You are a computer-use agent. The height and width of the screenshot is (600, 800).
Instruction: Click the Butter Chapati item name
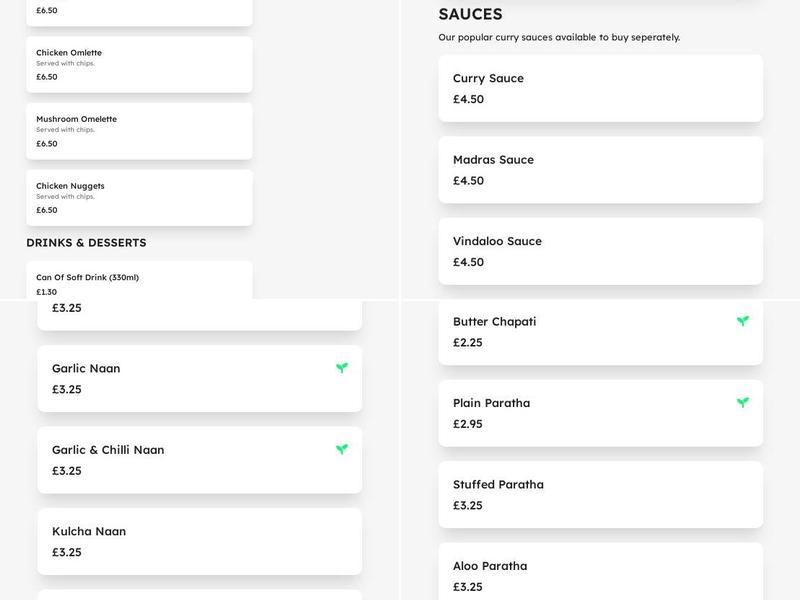(494, 322)
